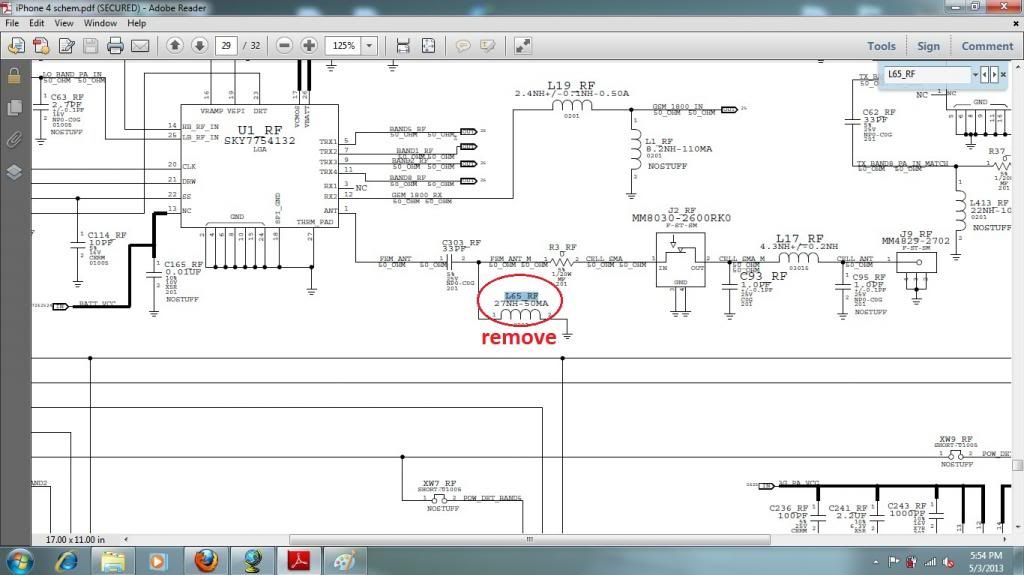Open the Edit menu
Screen dimensions: 1024x575
[x=37, y=22]
